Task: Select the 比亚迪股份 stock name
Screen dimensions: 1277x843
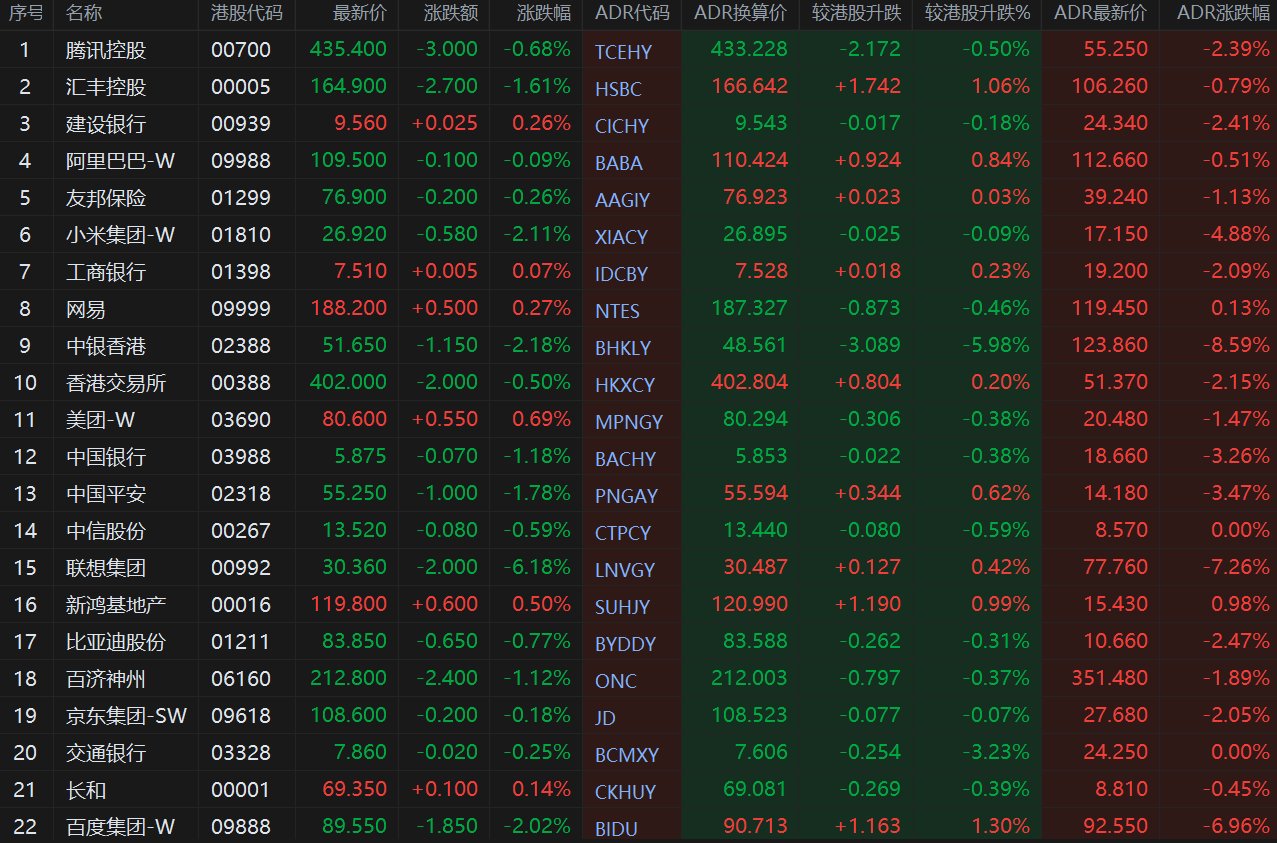Action: [x=115, y=642]
